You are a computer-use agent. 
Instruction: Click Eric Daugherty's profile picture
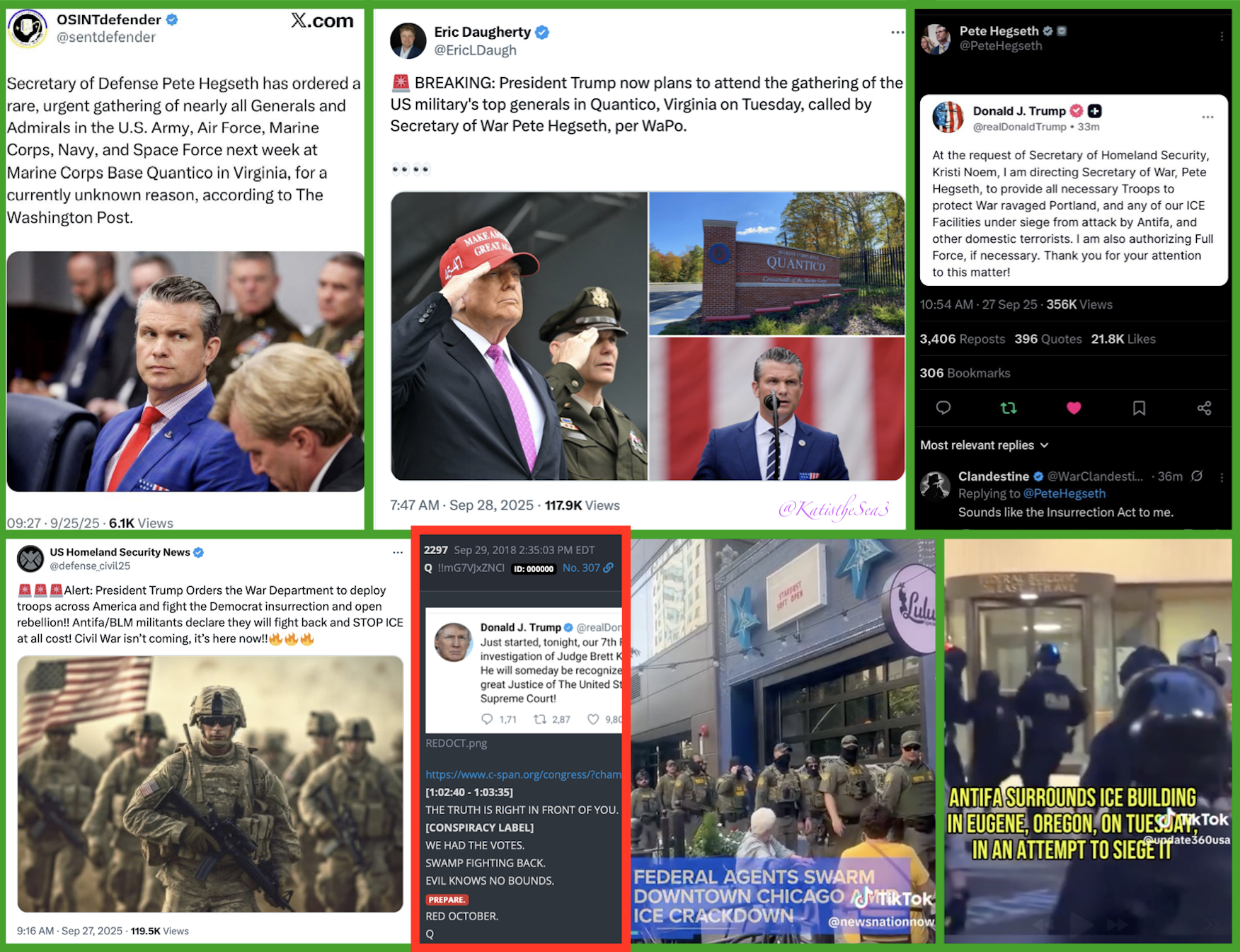408,41
